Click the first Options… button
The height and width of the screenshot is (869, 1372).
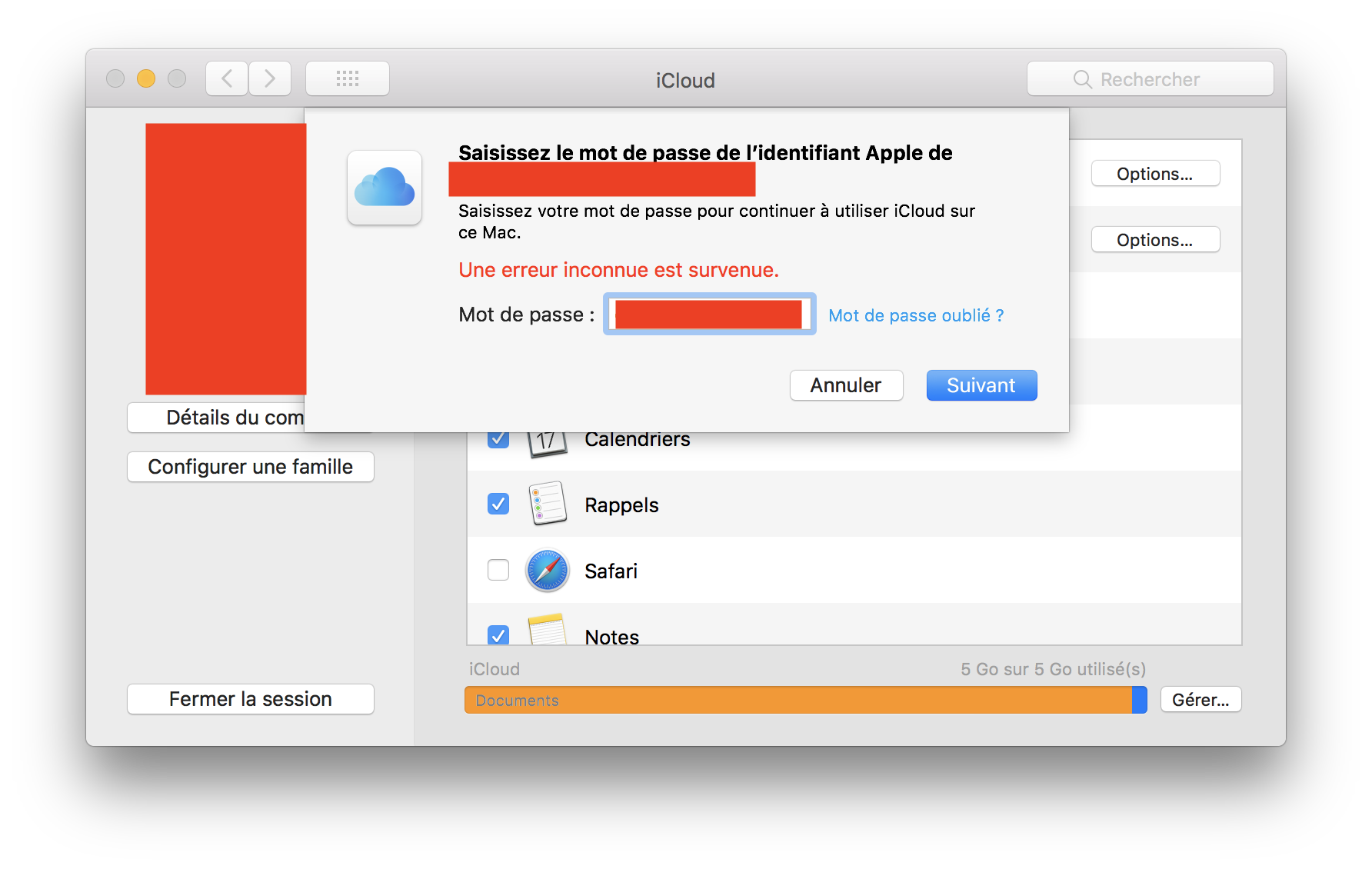tap(1155, 174)
